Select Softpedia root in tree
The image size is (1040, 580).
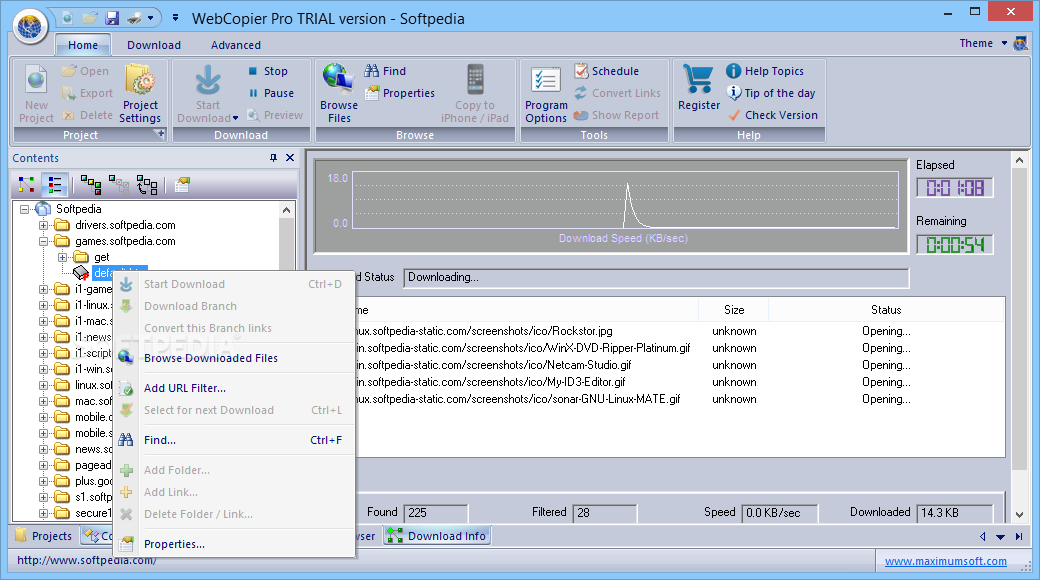click(78, 209)
